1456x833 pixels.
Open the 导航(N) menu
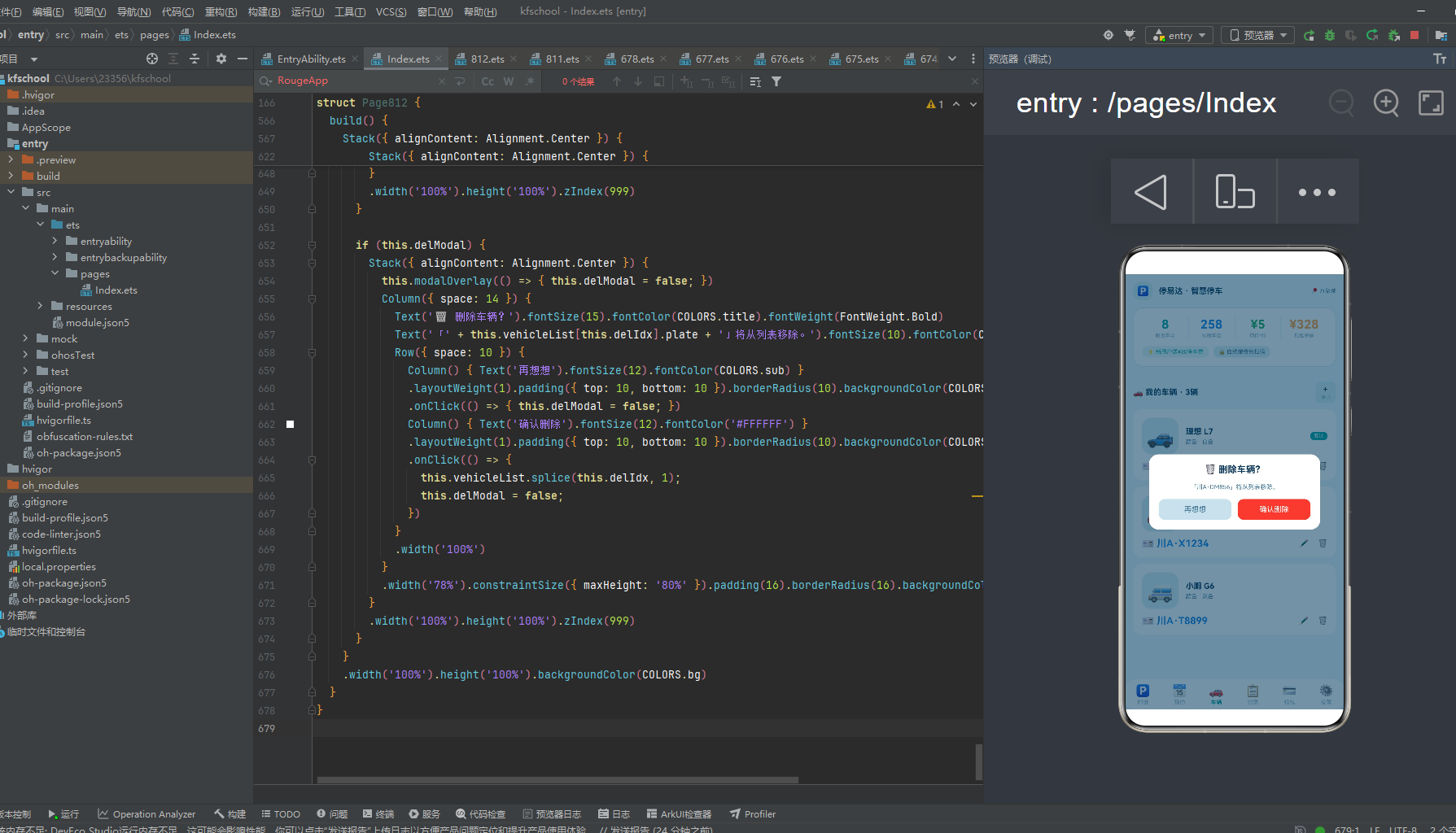point(133,11)
